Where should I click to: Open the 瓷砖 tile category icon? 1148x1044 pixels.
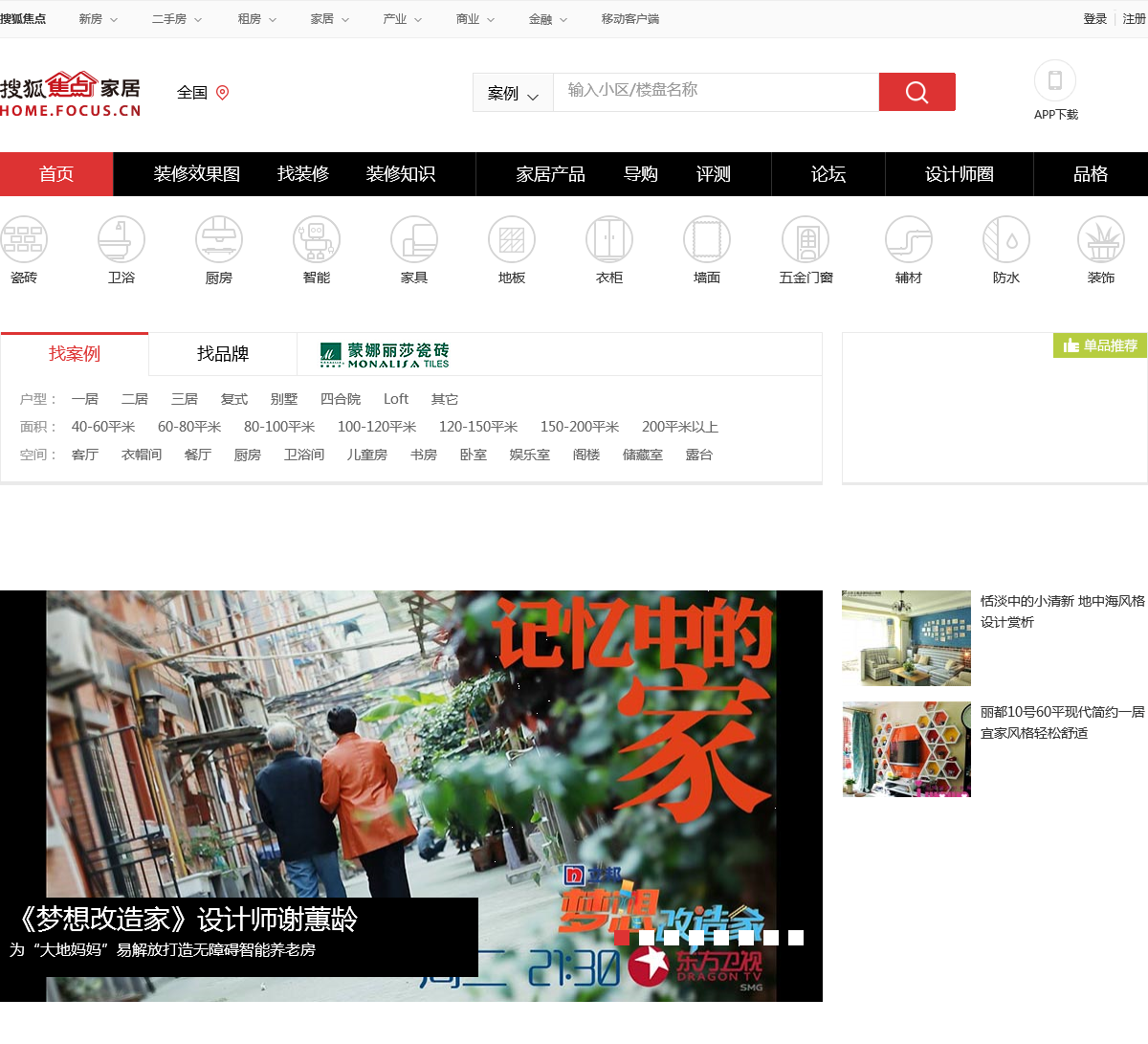coord(24,239)
